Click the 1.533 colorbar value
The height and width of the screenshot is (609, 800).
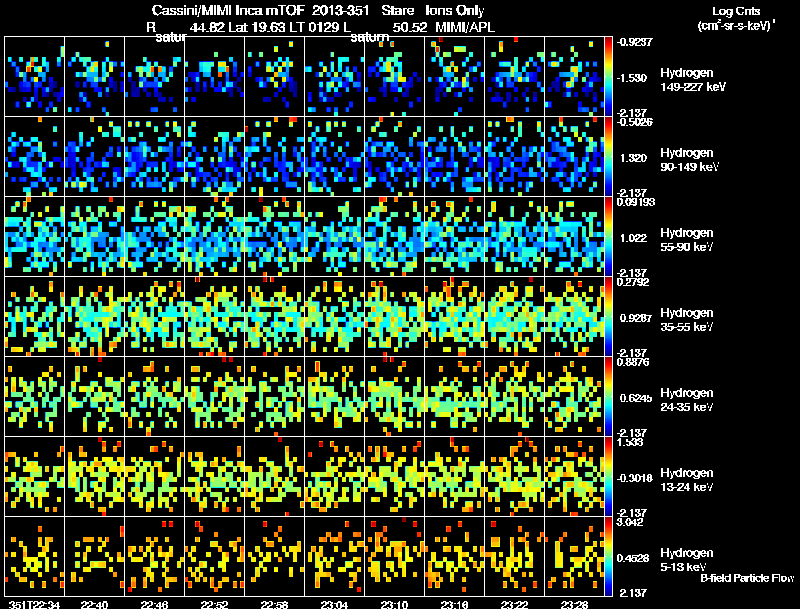pos(630,442)
